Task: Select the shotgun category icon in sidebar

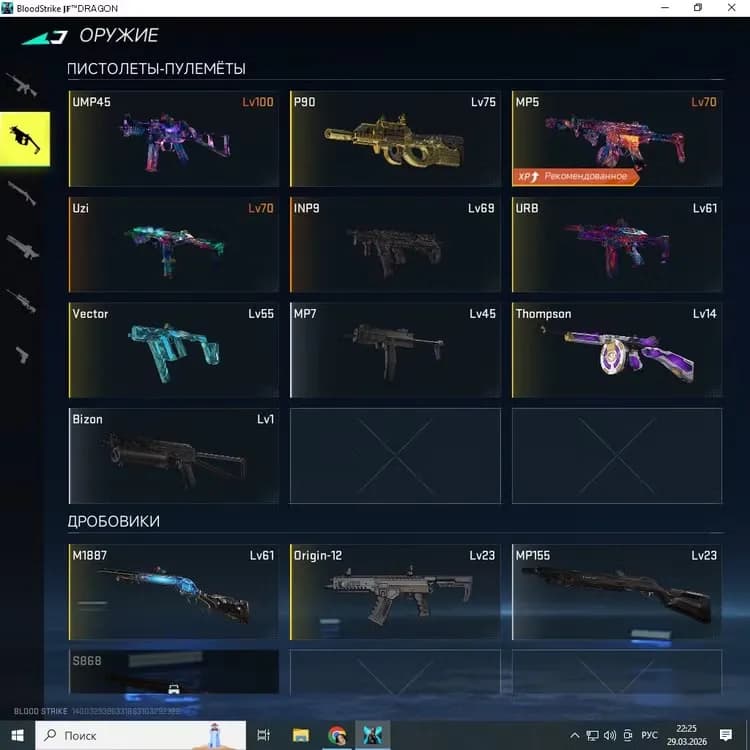Action: pos(22,193)
